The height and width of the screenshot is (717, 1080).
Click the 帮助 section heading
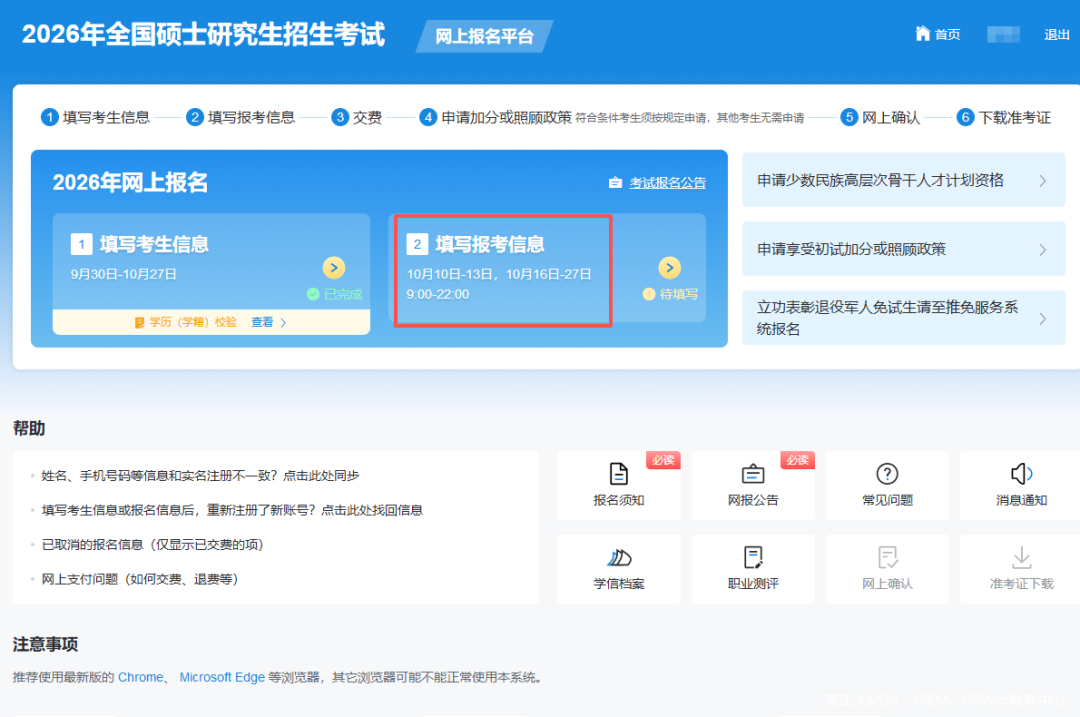[x=29, y=428]
